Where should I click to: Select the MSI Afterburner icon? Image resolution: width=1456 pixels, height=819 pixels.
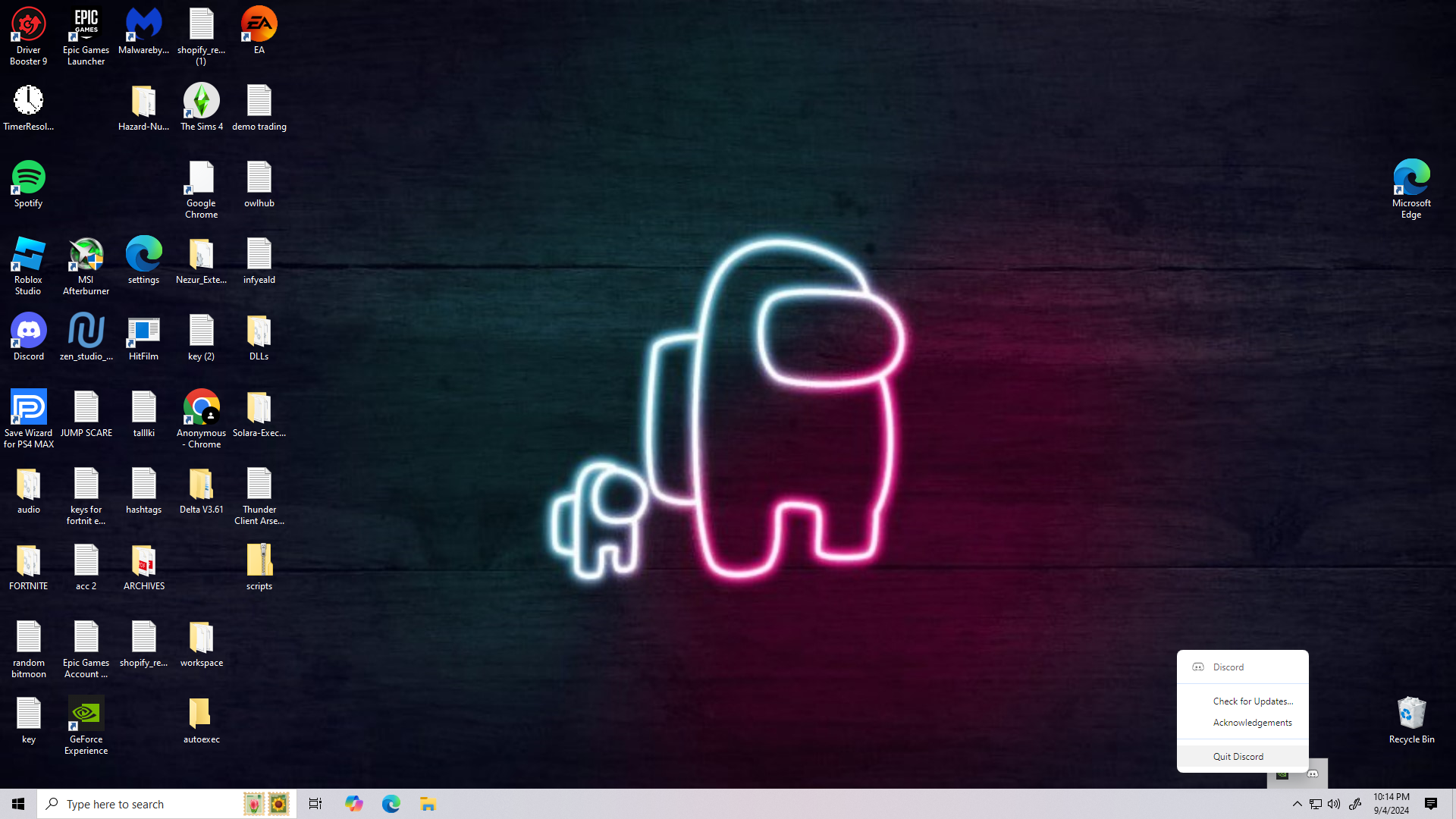[x=86, y=256]
